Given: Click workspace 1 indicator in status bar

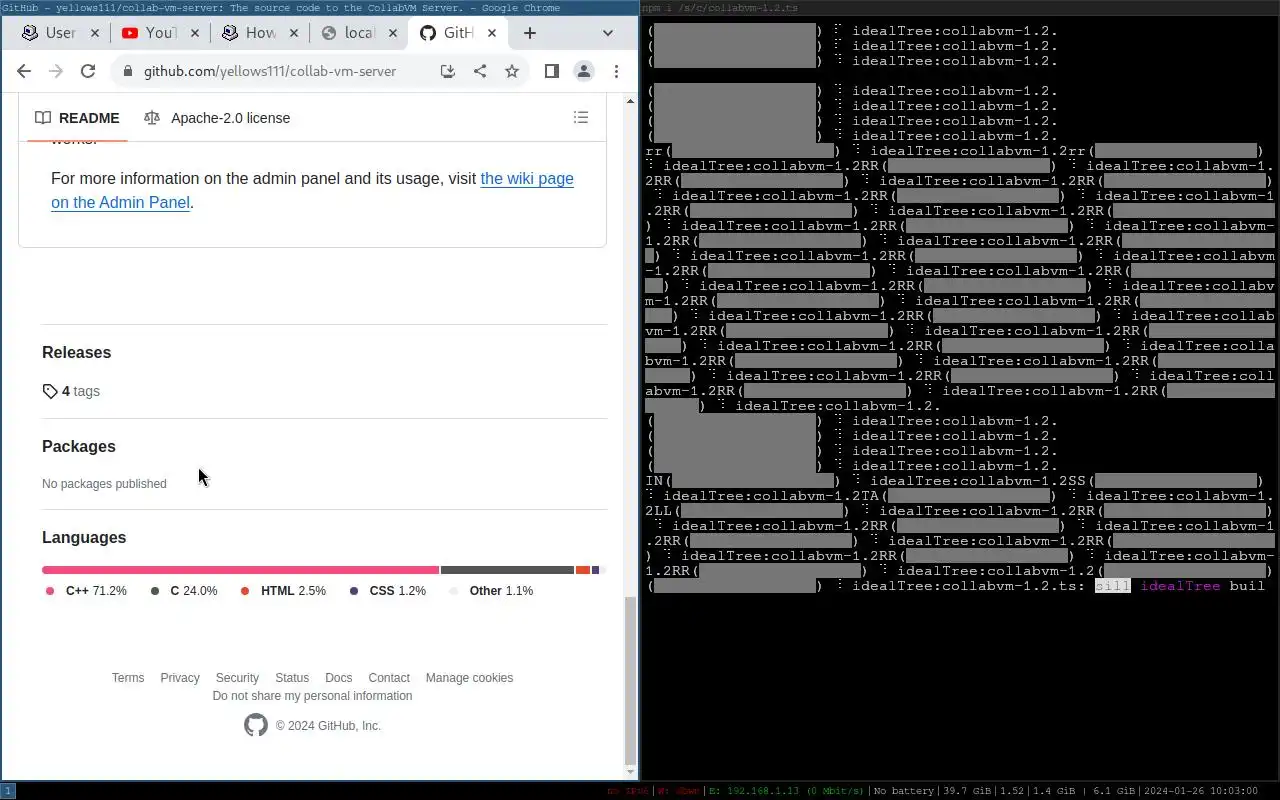Looking at the screenshot, I should click(x=8, y=791).
